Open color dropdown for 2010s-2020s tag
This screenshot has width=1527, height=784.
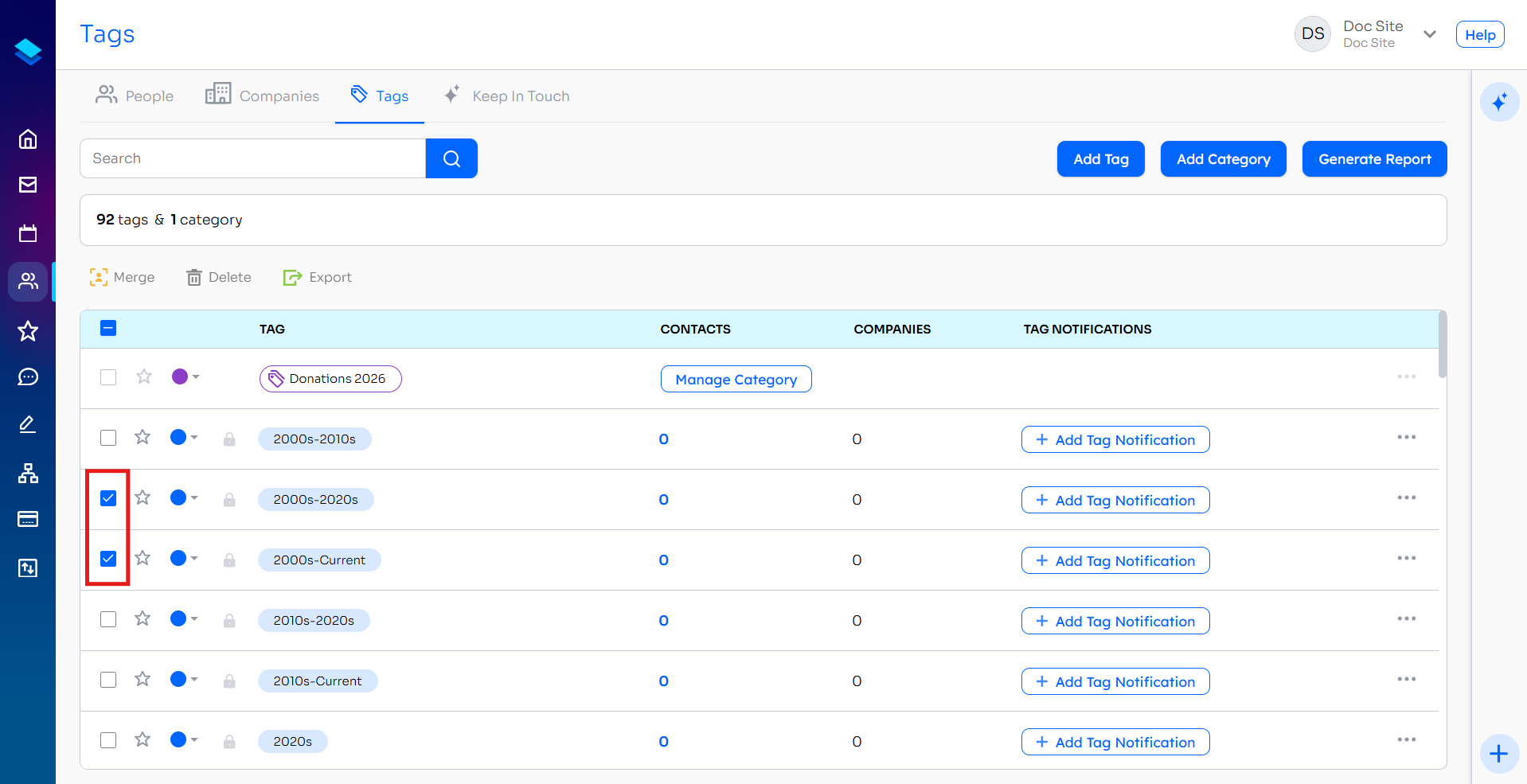click(185, 618)
